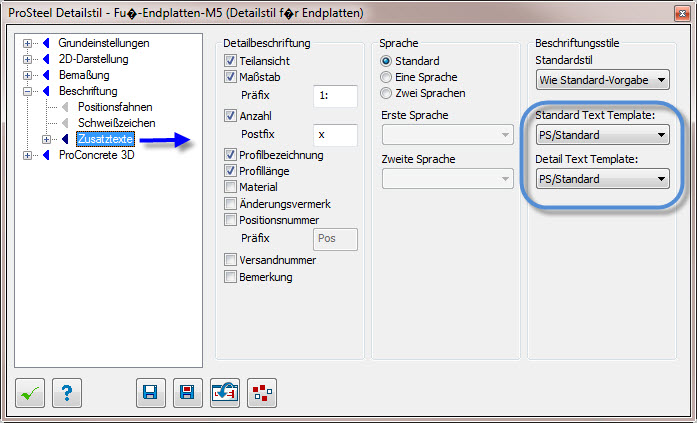697x423 pixels.
Task: Select Zusatztexte in the tree
Action: click(x=105, y=139)
